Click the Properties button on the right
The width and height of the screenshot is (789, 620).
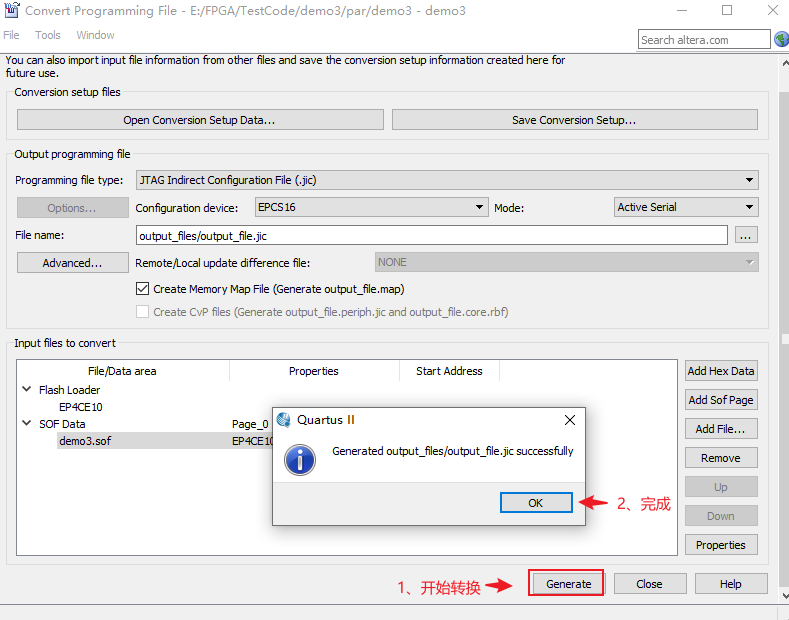pos(721,545)
